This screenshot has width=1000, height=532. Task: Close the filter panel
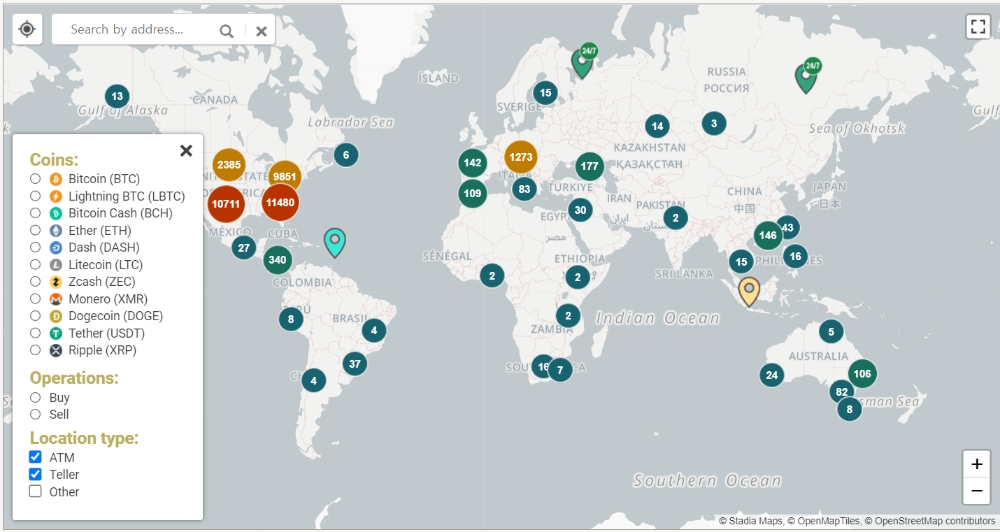[186, 151]
